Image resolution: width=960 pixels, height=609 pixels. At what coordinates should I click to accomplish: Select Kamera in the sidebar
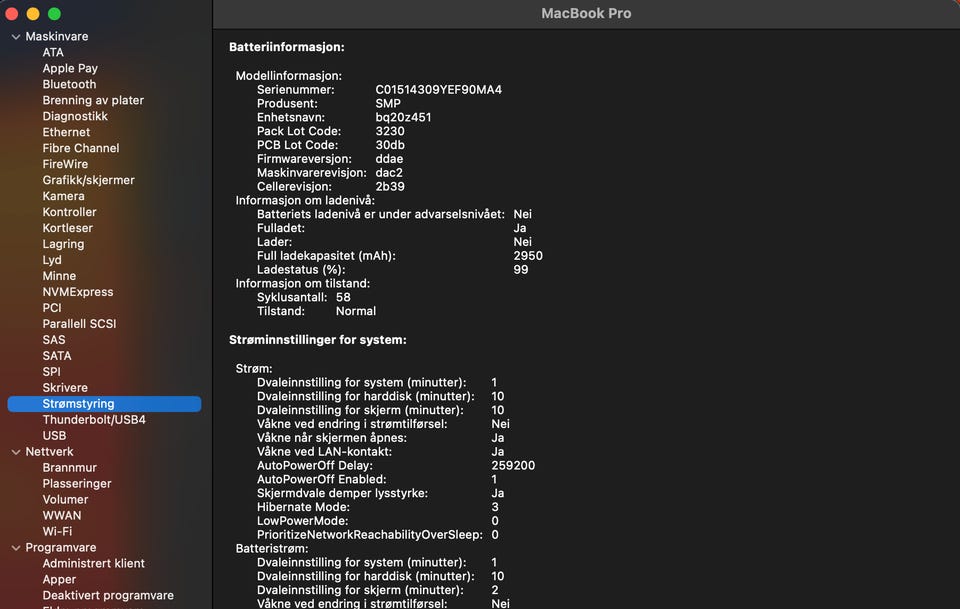click(x=63, y=196)
